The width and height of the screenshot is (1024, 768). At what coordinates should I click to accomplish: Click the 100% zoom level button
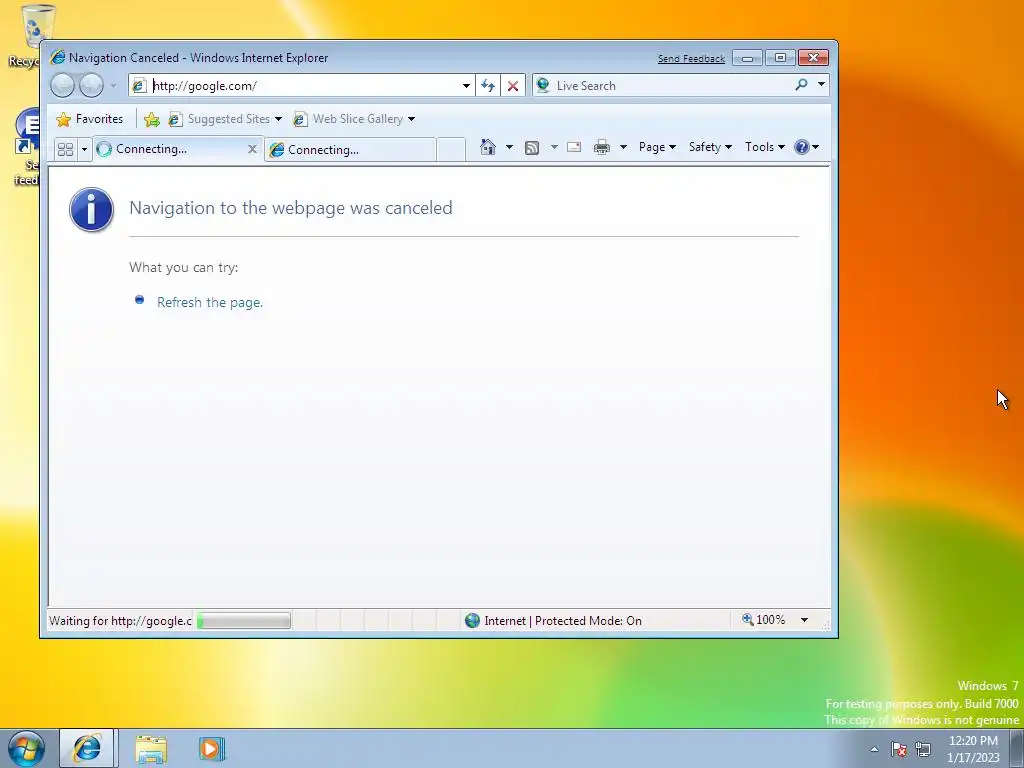(763, 620)
